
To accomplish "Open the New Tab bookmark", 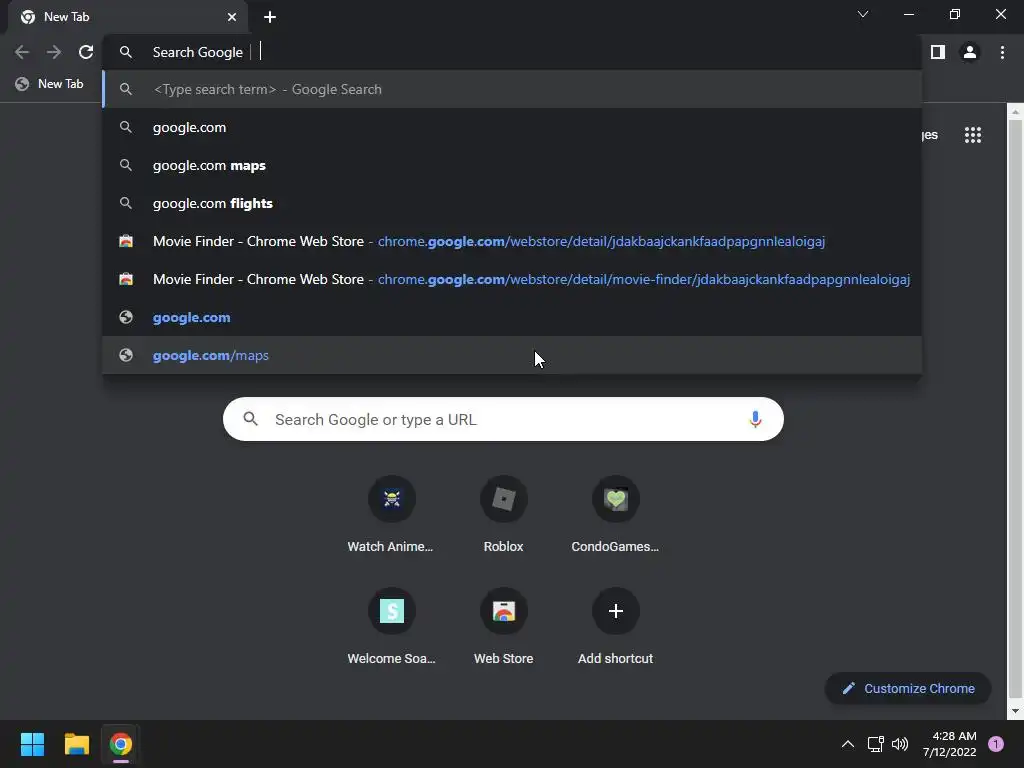I will 50,84.
